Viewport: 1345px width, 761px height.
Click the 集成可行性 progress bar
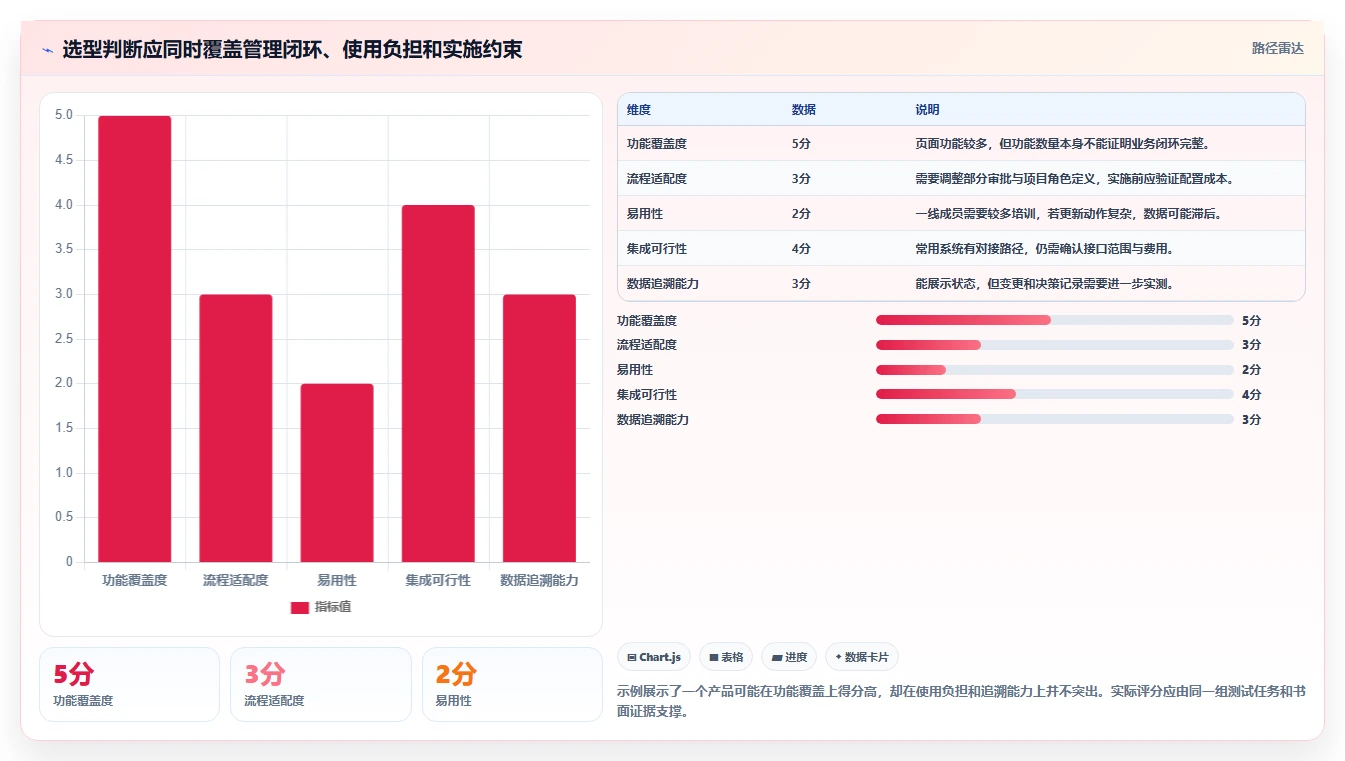[x=1055, y=394]
